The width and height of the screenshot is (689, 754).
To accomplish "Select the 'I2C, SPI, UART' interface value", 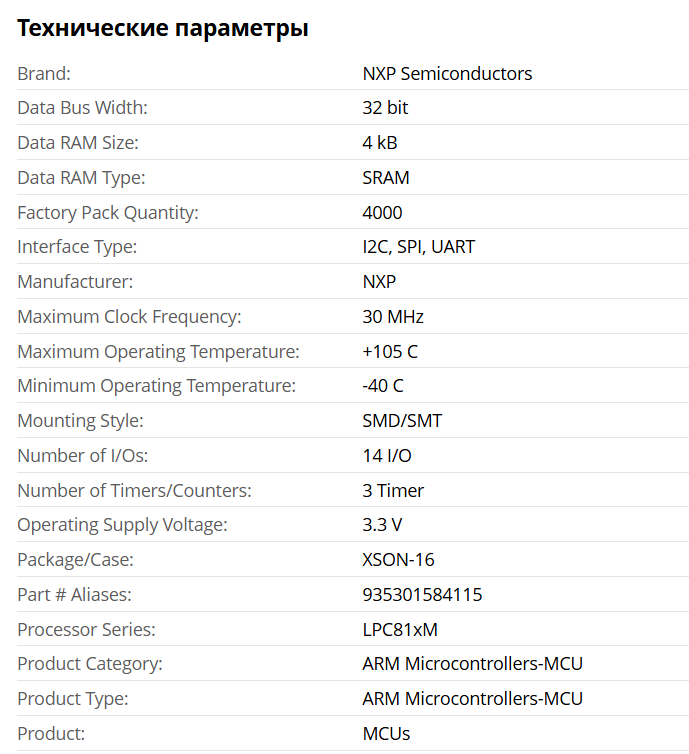I will pyautogui.click(x=418, y=247).
